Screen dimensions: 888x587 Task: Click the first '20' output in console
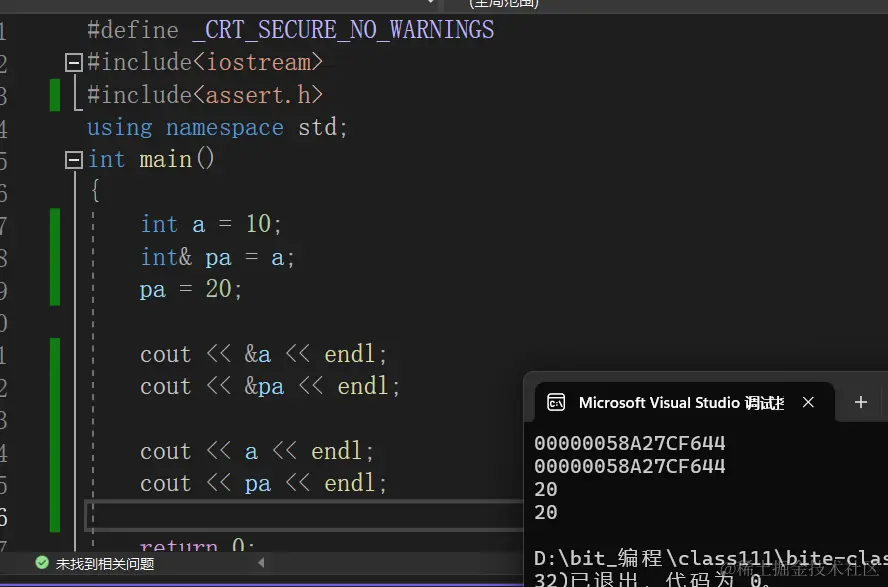point(546,489)
